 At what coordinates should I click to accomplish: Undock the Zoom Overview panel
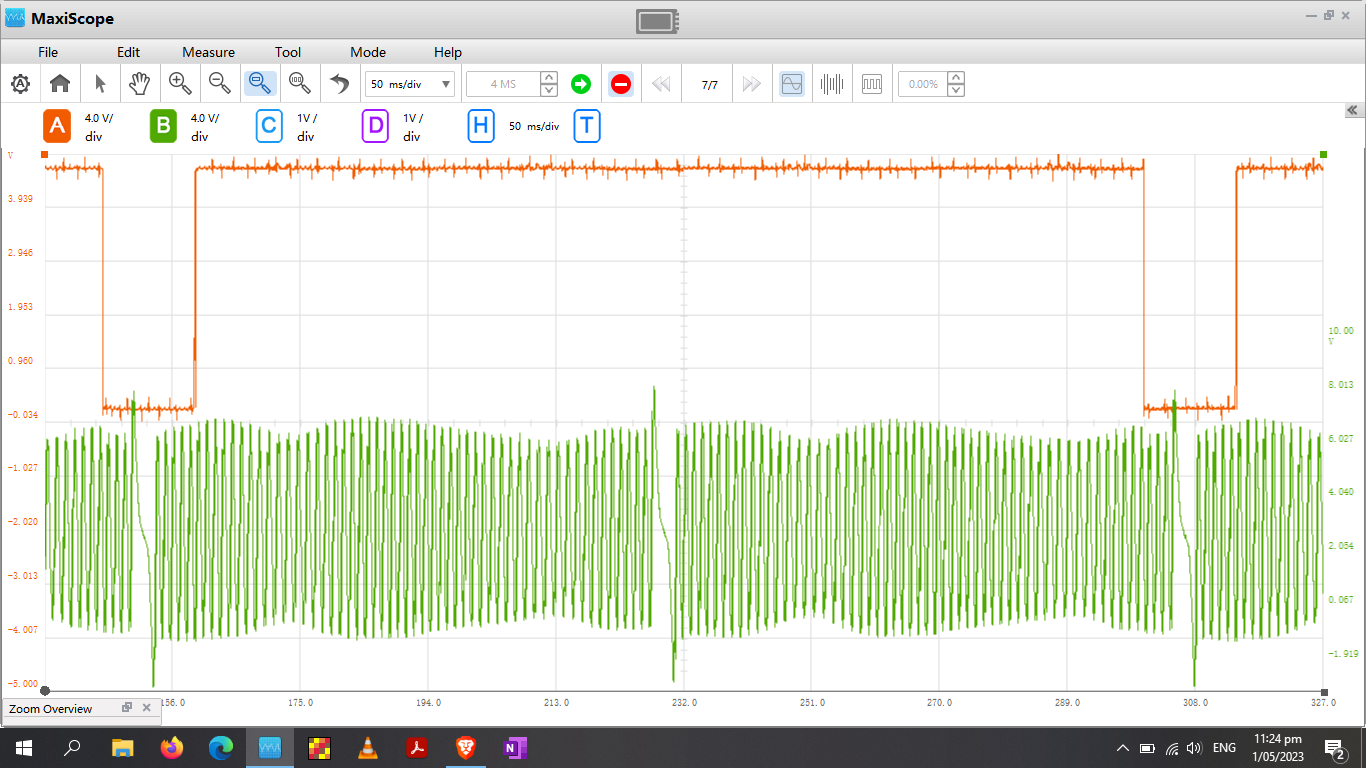point(127,708)
